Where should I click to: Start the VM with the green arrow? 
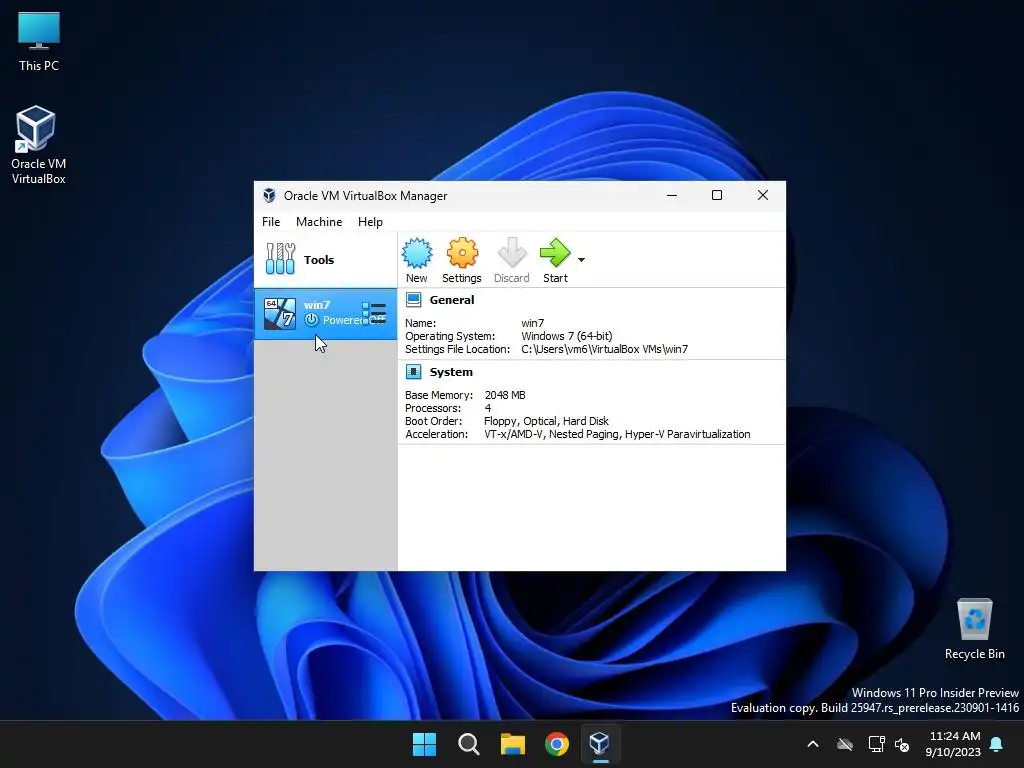coord(555,253)
